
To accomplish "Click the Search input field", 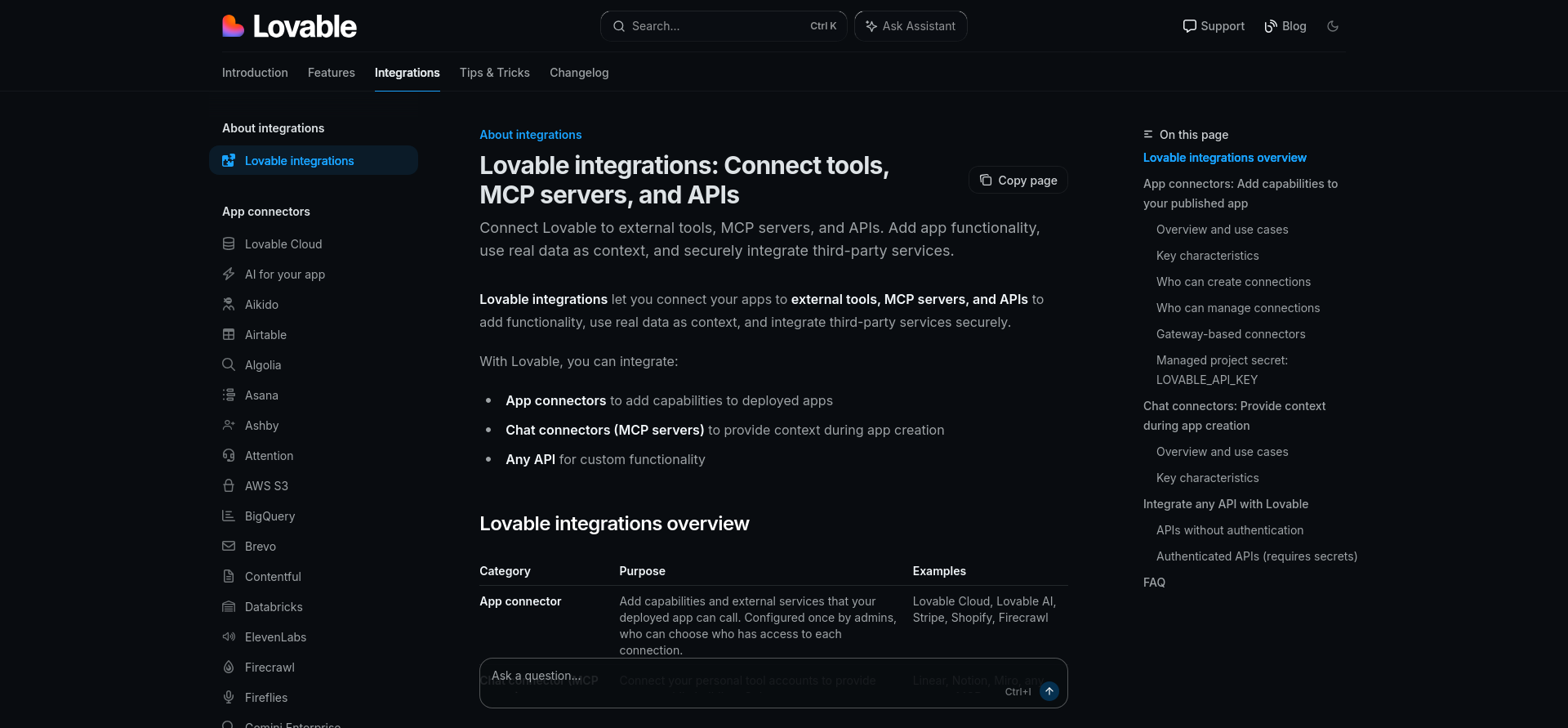I will [724, 26].
